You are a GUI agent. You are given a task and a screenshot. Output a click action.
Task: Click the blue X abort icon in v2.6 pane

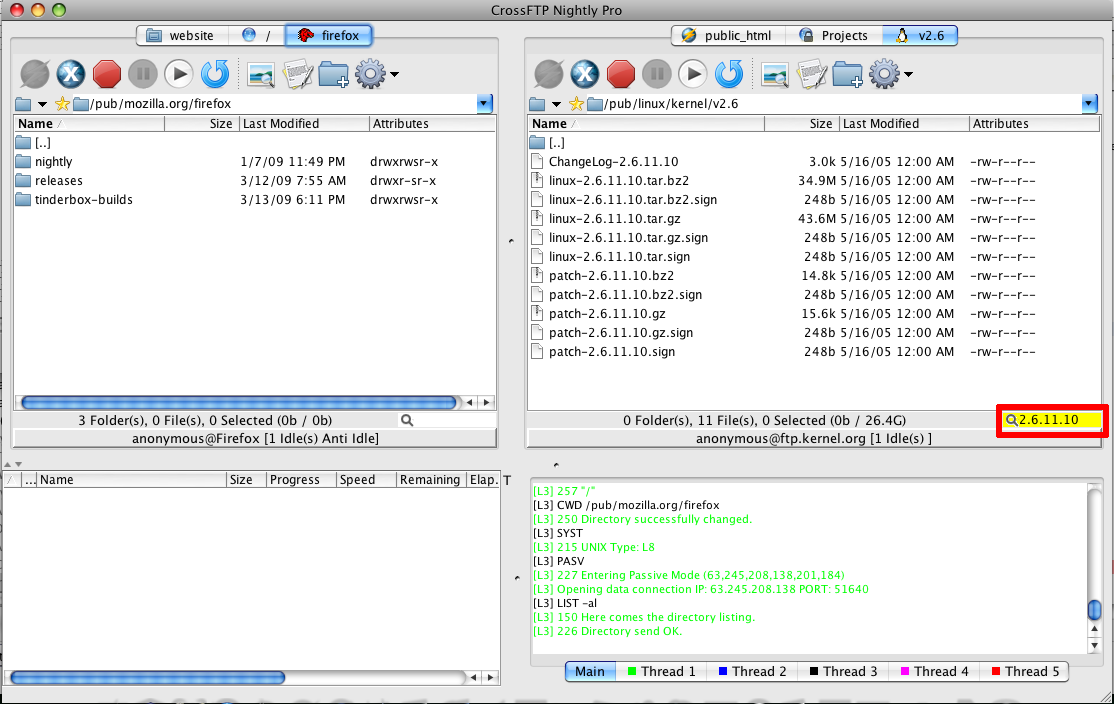[x=585, y=74]
